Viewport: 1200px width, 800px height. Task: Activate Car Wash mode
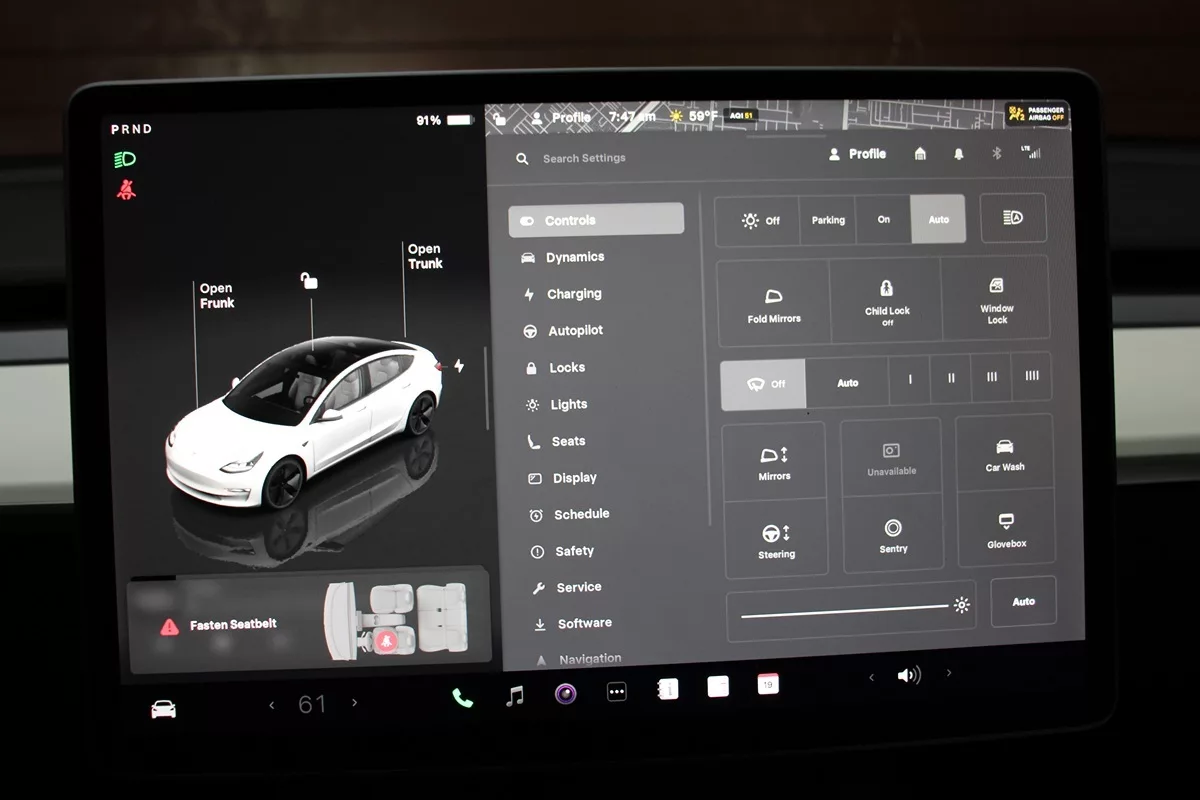point(1005,454)
